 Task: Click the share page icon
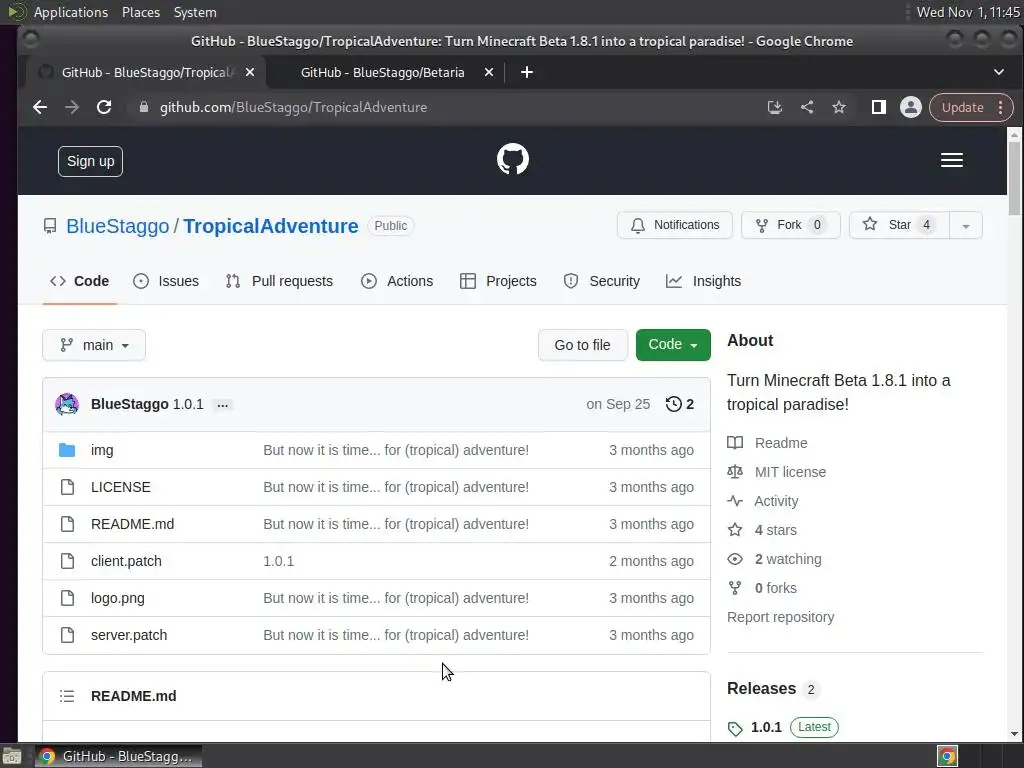(807, 107)
